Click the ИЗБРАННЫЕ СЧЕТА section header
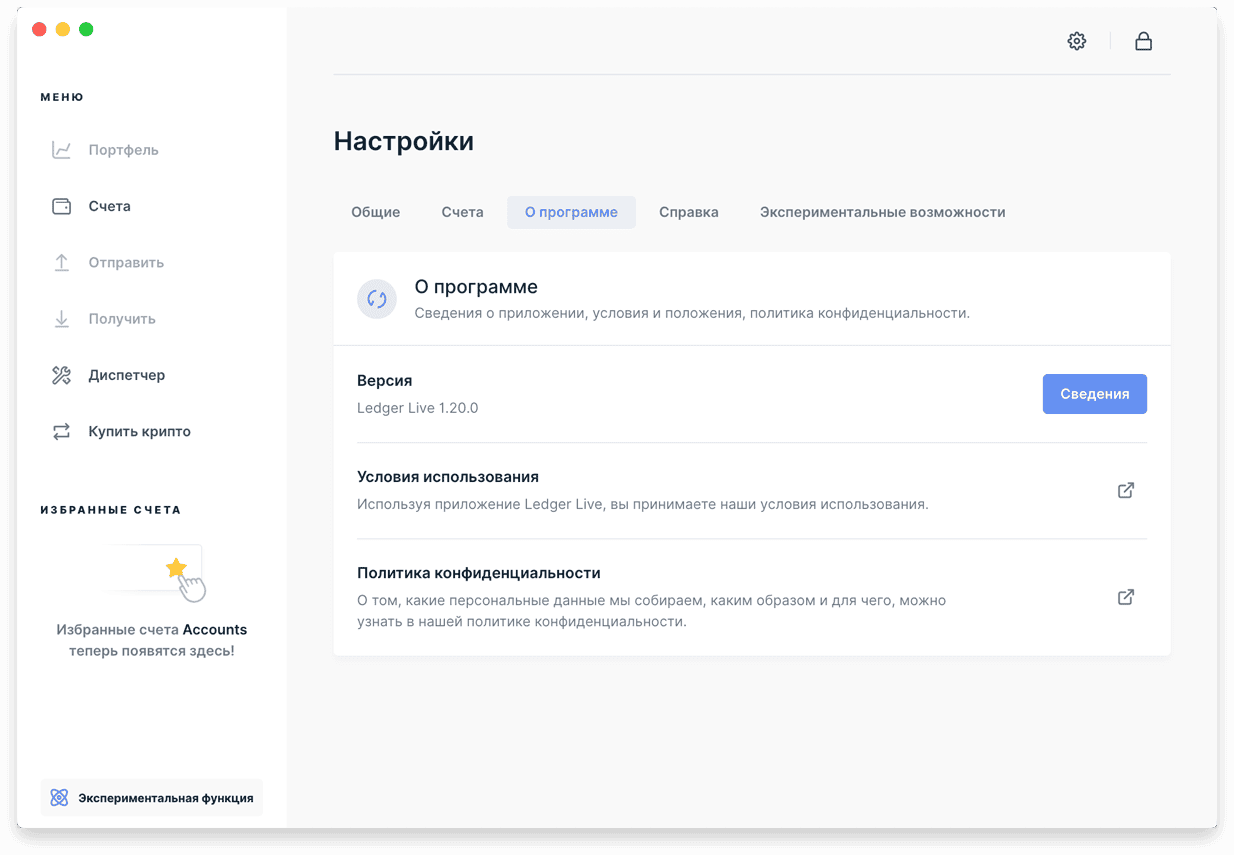 (111, 510)
